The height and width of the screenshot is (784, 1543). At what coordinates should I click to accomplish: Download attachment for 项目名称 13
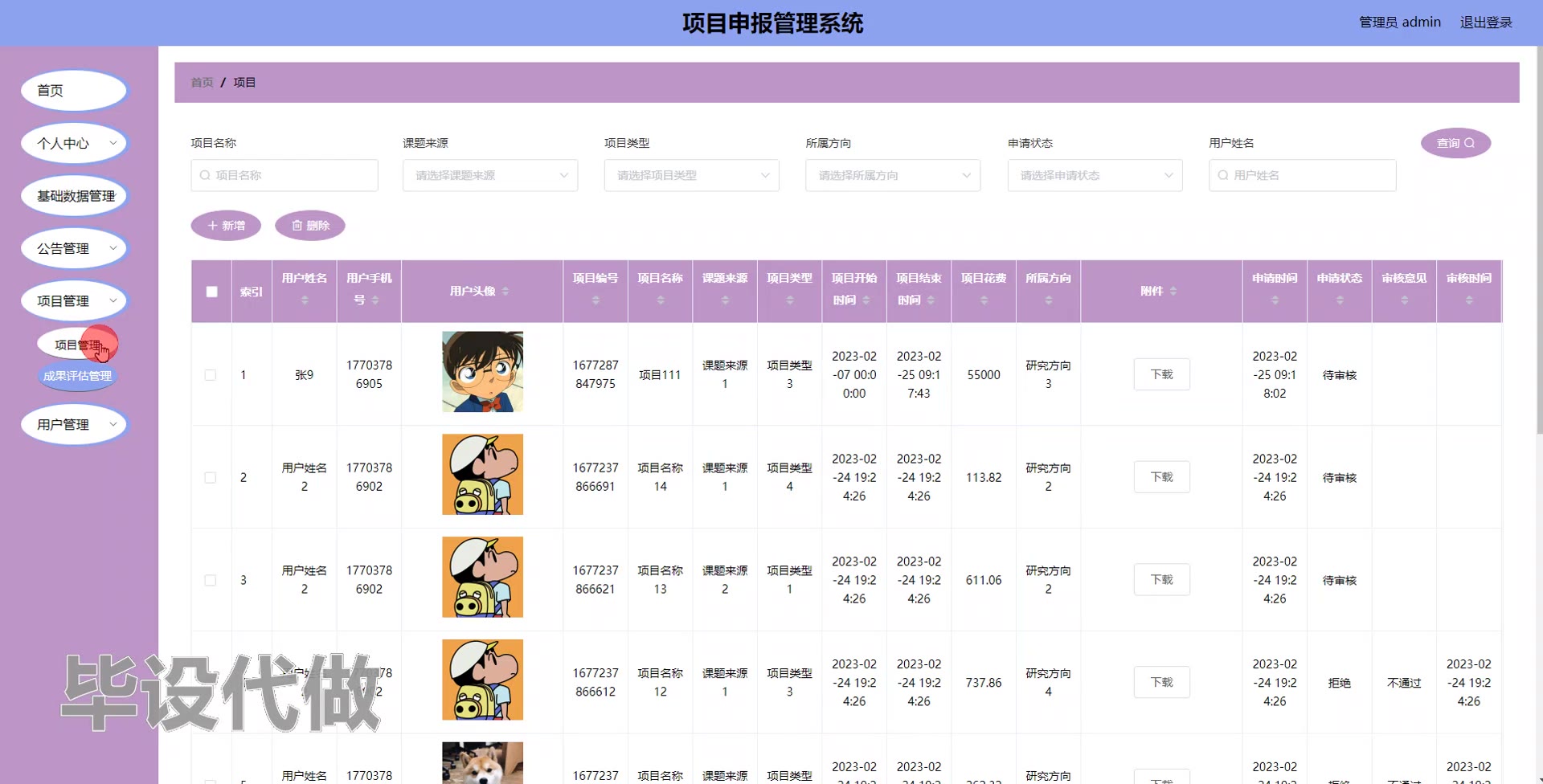1161,580
